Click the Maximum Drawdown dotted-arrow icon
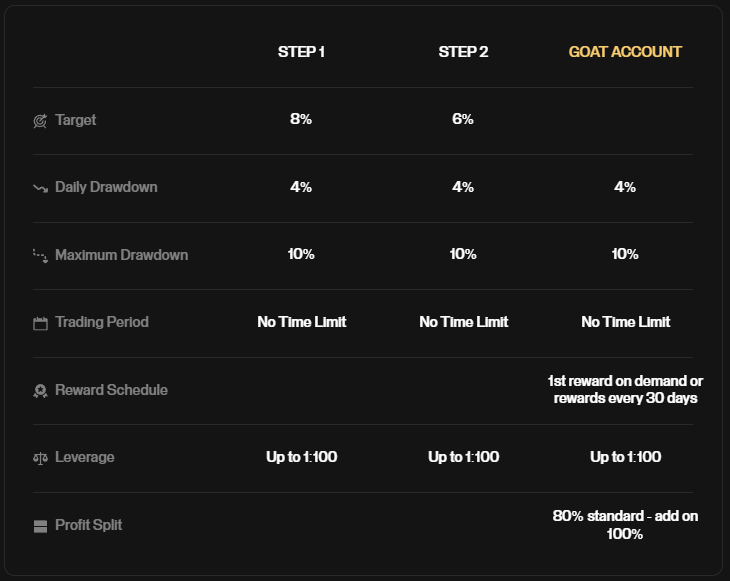The width and height of the screenshot is (730, 581). [x=41, y=256]
